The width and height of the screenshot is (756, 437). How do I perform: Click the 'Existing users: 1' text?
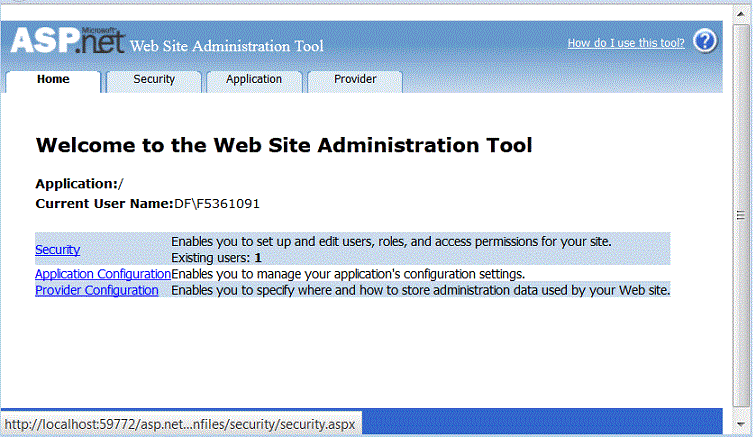point(216,258)
